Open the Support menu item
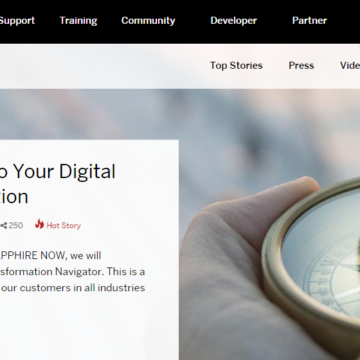Viewport: 360px width, 360px height. 17,21
